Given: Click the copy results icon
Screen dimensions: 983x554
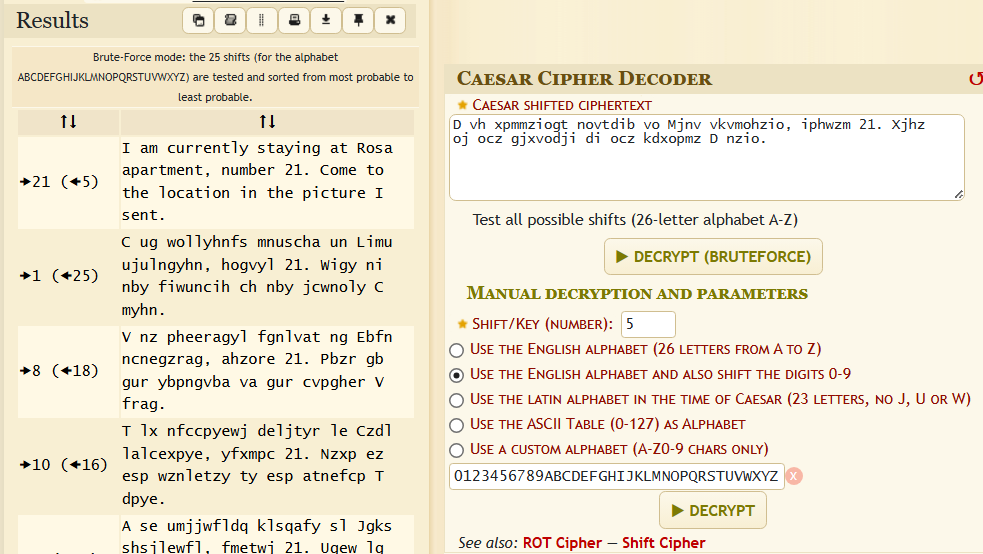Looking at the screenshot, I should pyautogui.click(x=198, y=20).
